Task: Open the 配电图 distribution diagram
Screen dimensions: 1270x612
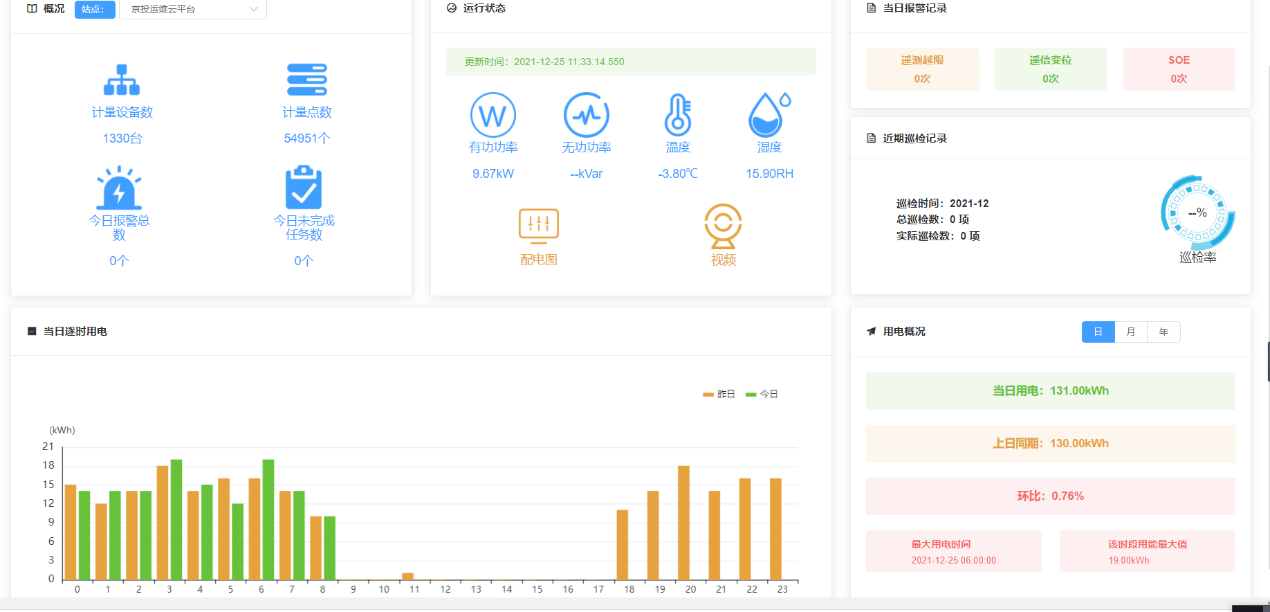Action: click(538, 237)
